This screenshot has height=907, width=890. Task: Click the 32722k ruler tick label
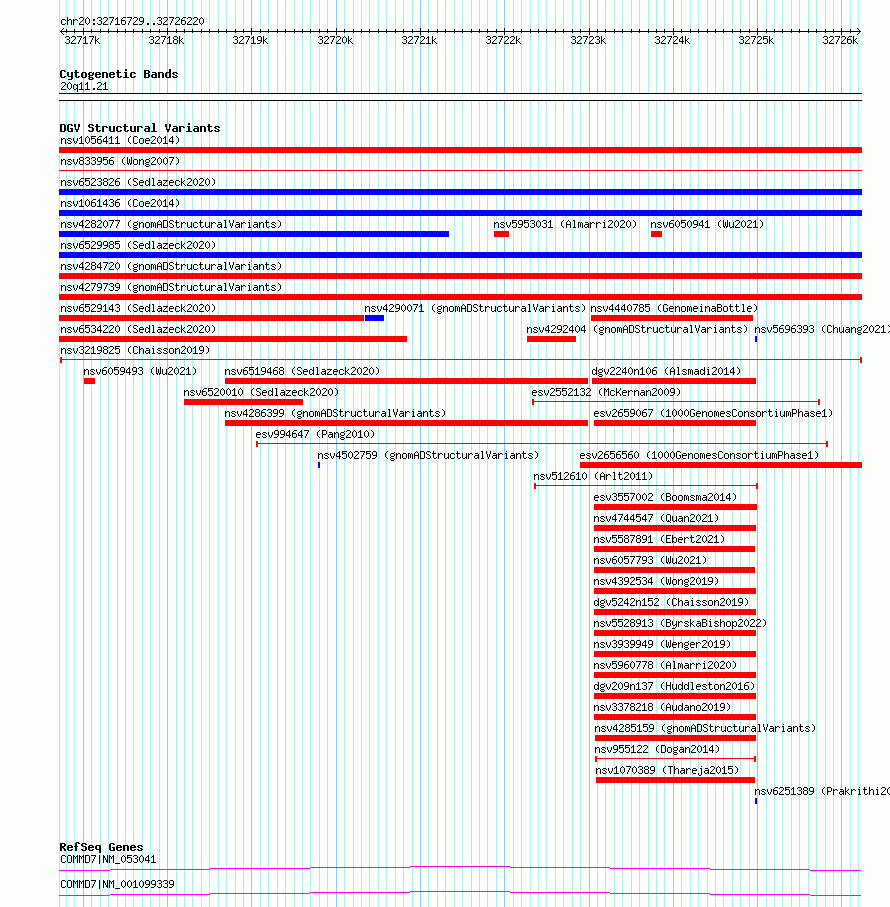503,40
